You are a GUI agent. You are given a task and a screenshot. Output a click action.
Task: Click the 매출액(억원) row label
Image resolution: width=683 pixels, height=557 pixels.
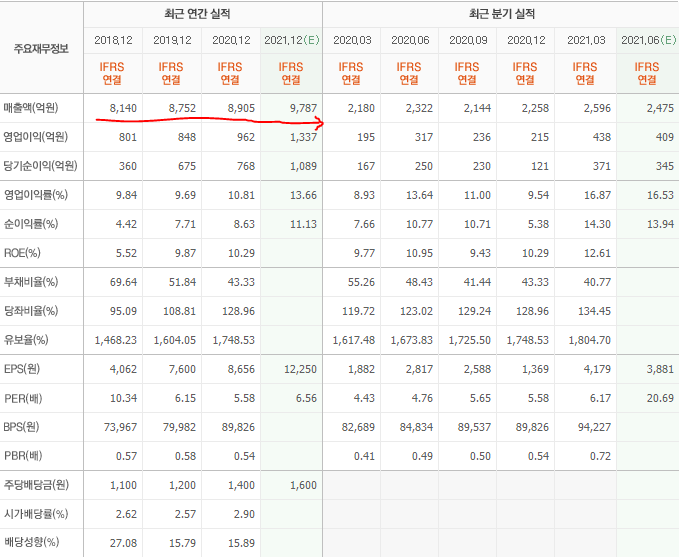click(31, 108)
